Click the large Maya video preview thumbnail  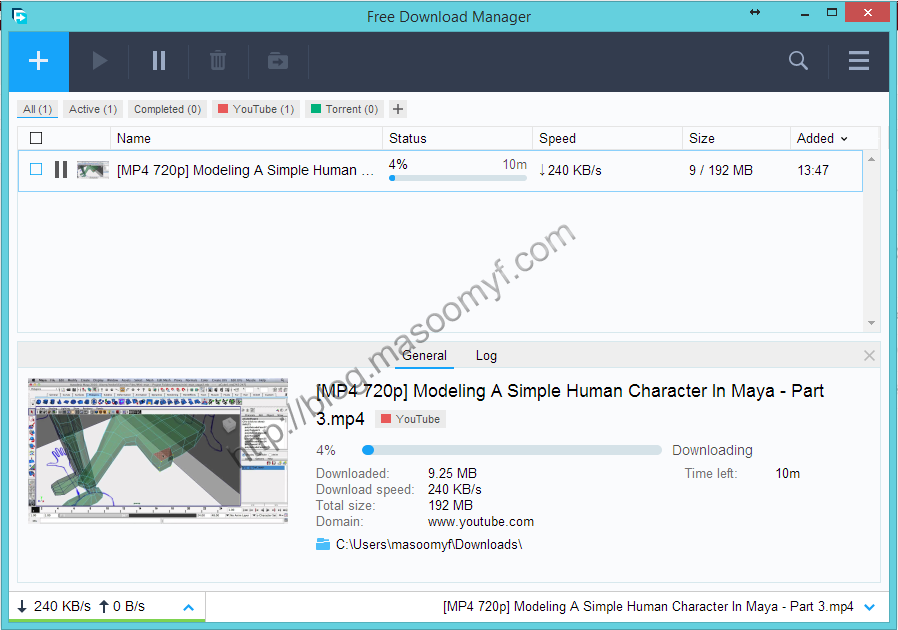click(158, 451)
